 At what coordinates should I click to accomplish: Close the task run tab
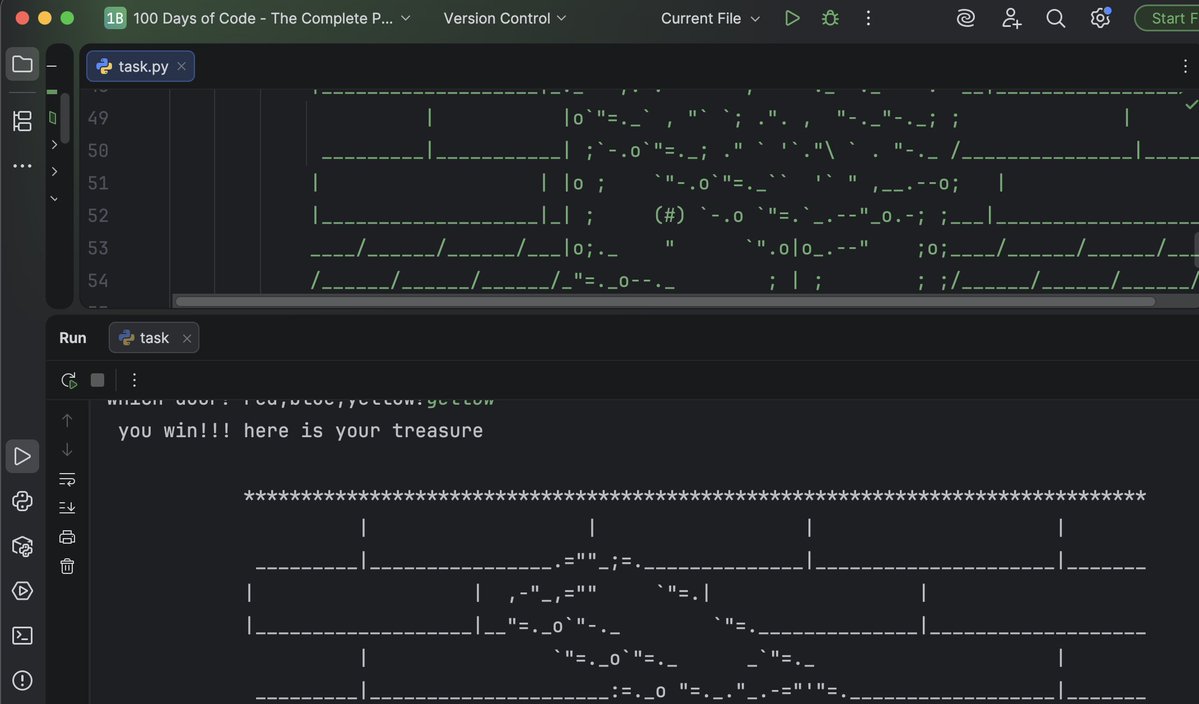click(x=187, y=338)
